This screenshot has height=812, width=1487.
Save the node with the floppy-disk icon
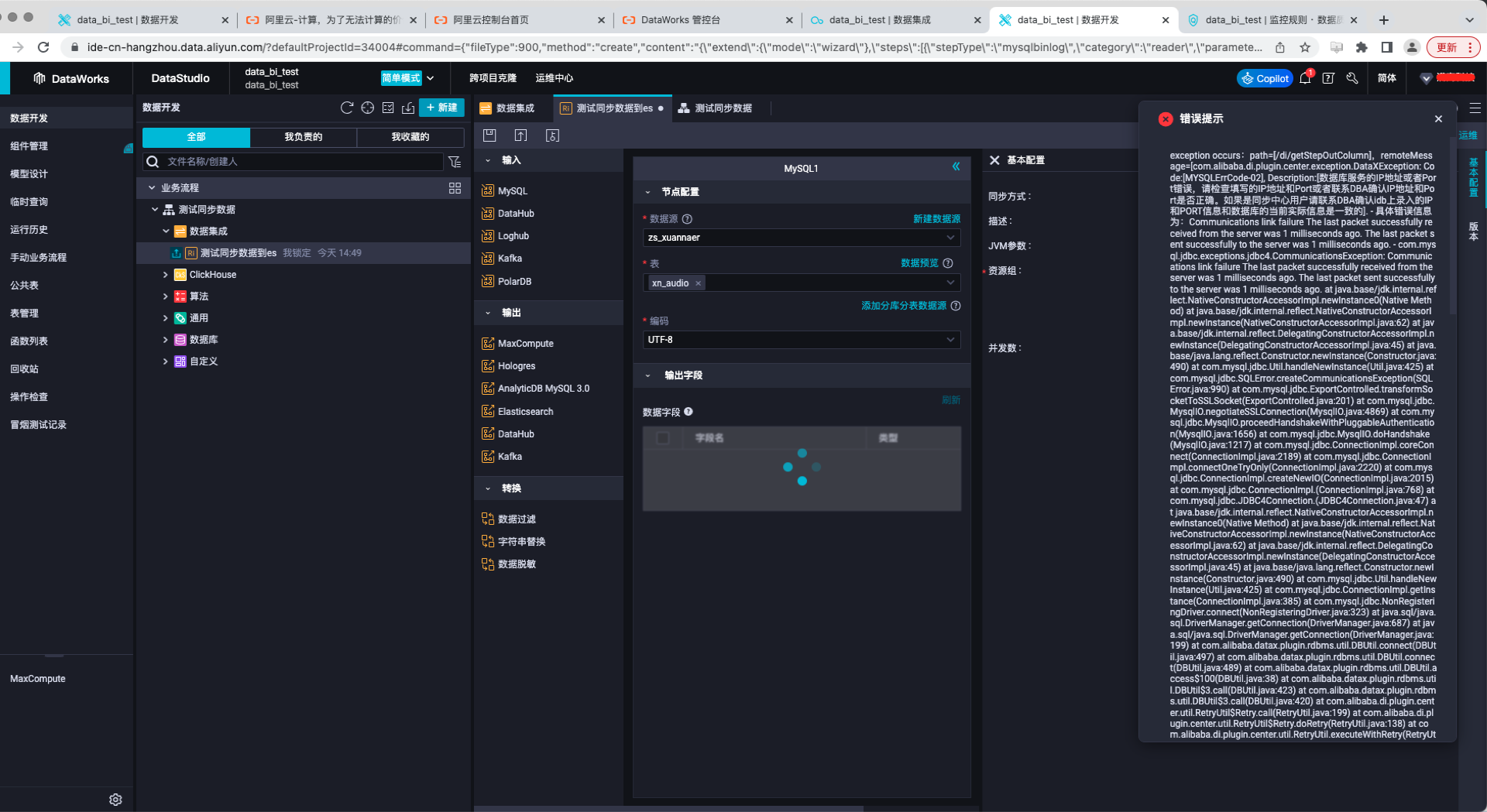click(489, 135)
